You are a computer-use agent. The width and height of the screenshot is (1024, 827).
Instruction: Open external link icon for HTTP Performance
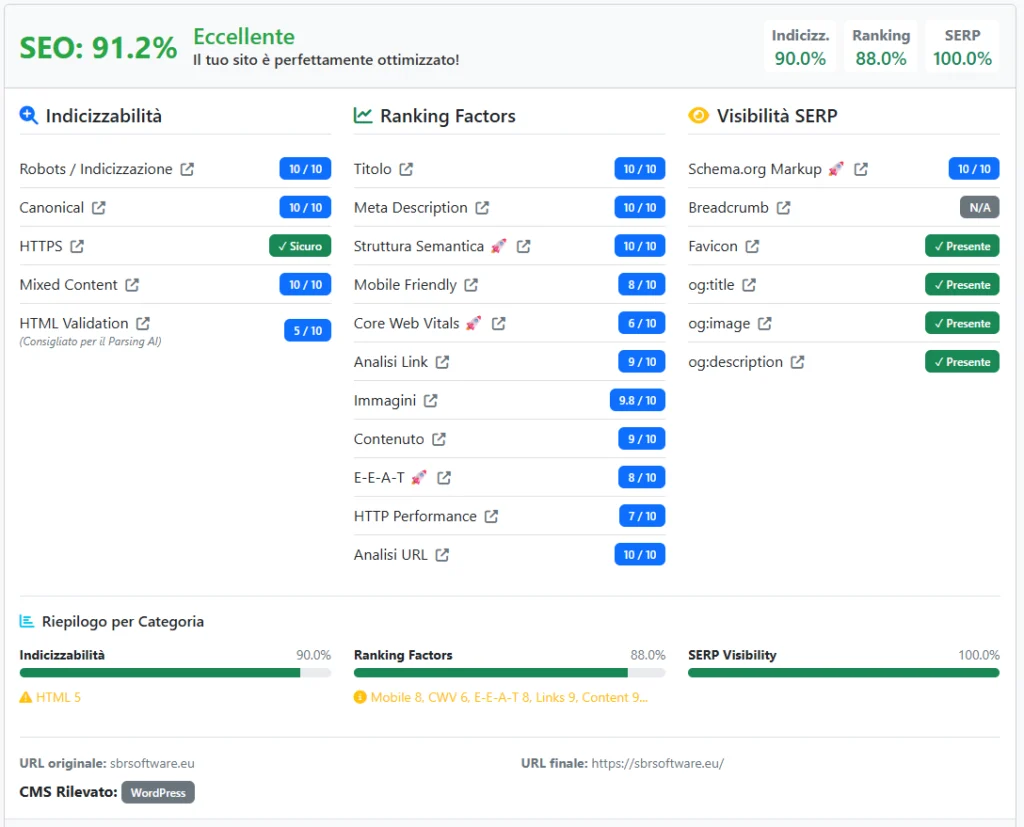pyautogui.click(x=491, y=516)
